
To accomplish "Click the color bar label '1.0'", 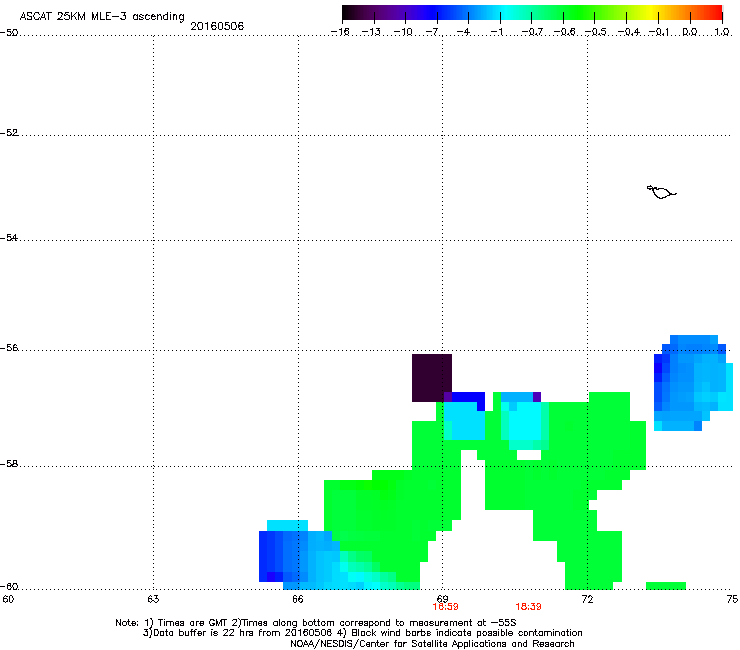I will point(722,32).
